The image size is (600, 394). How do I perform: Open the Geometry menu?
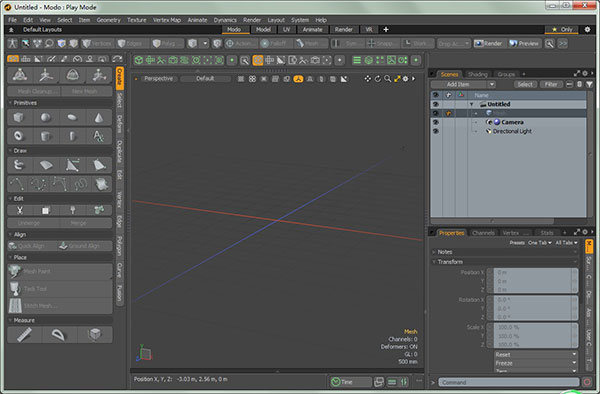tap(108, 20)
